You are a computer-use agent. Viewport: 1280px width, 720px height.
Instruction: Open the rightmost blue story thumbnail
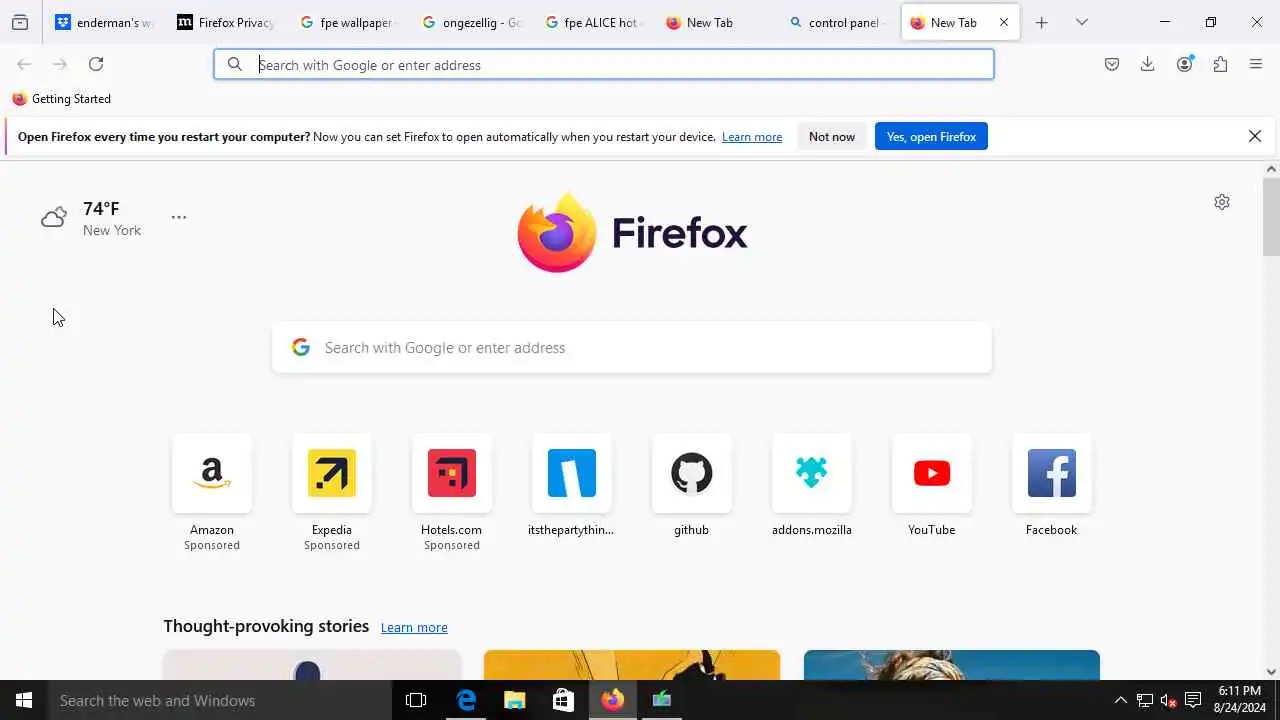point(952,665)
